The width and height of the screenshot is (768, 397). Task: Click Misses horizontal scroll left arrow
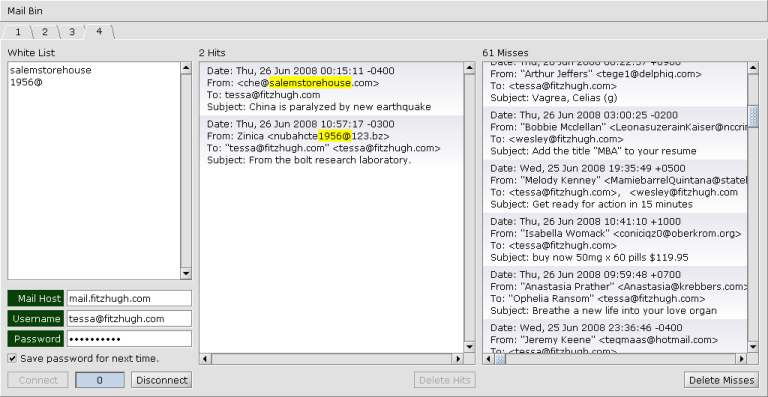tap(488, 359)
